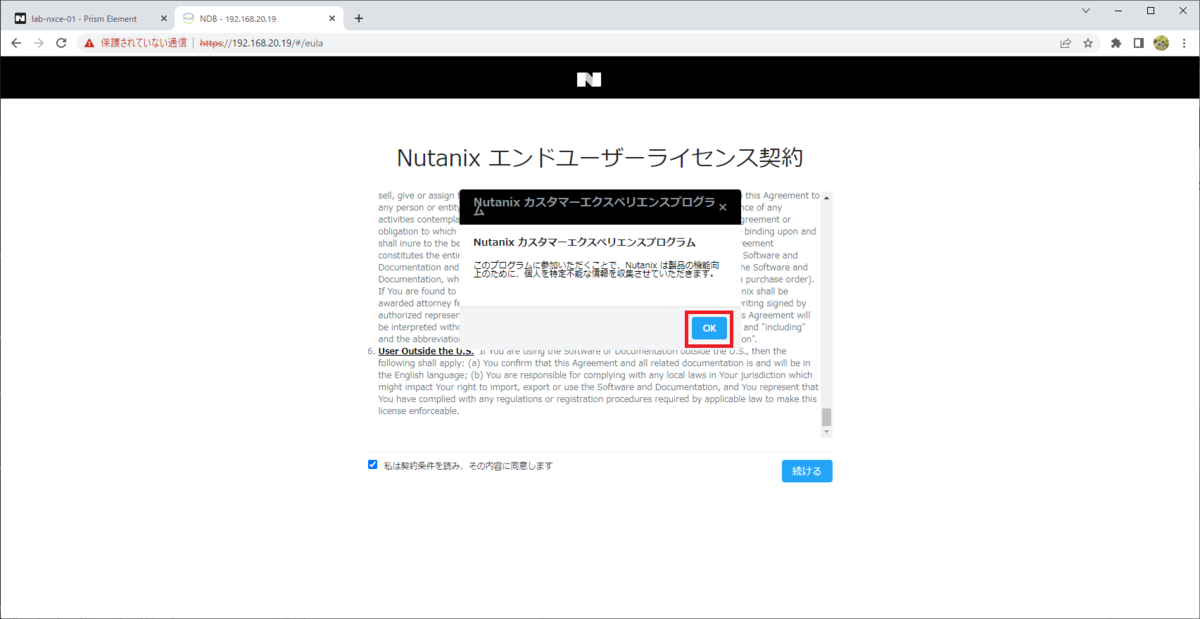Bookmark this page with the star

tap(1088, 43)
